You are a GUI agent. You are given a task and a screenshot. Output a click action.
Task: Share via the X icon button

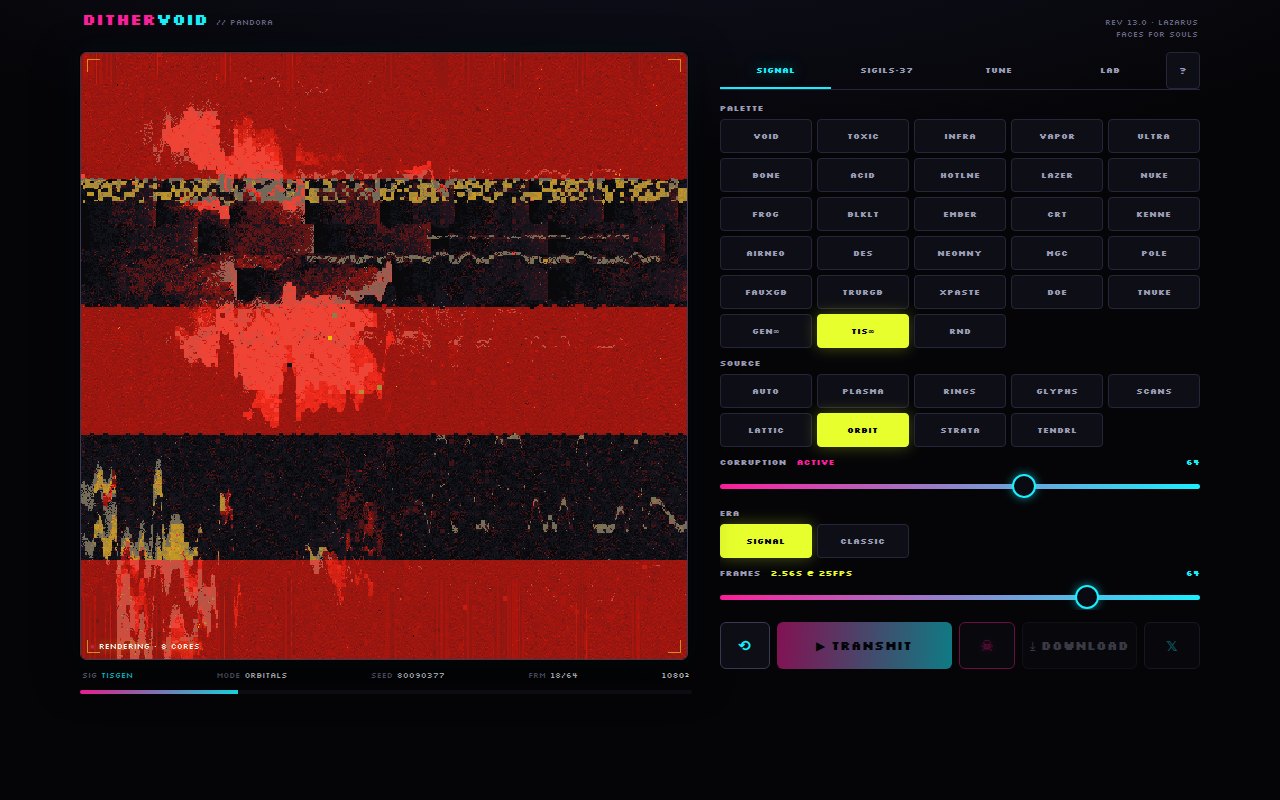pyautogui.click(x=1172, y=645)
